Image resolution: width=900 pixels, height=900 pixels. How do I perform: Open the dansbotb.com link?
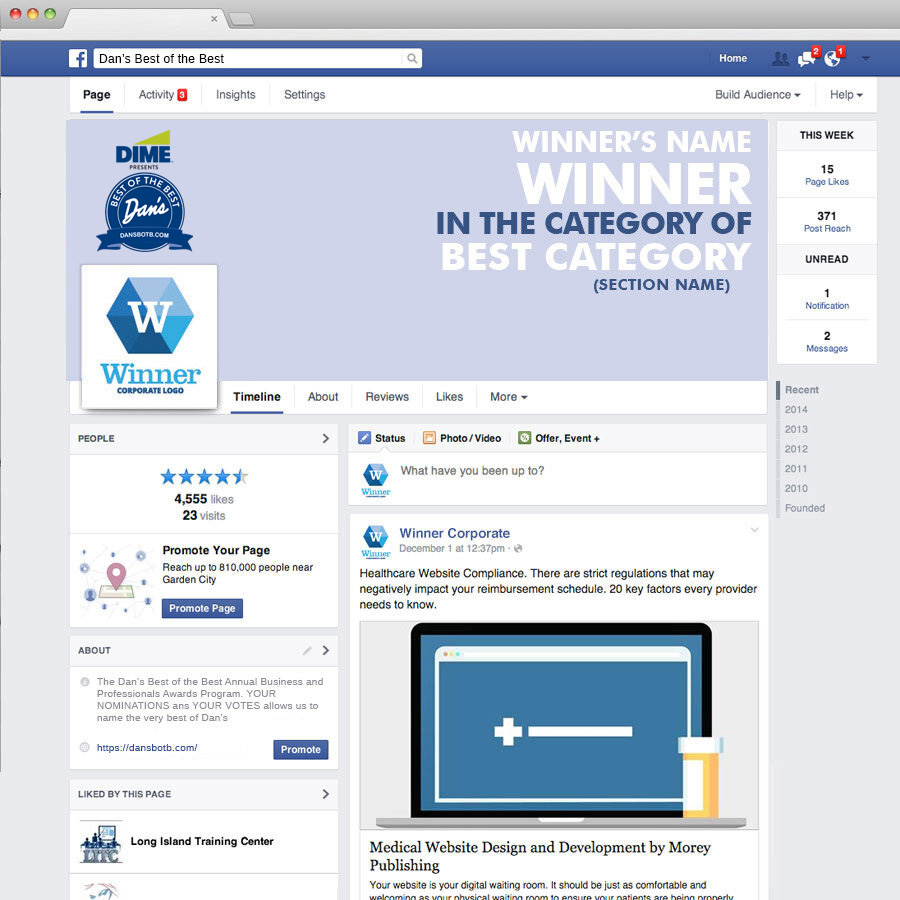coord(147,748)
